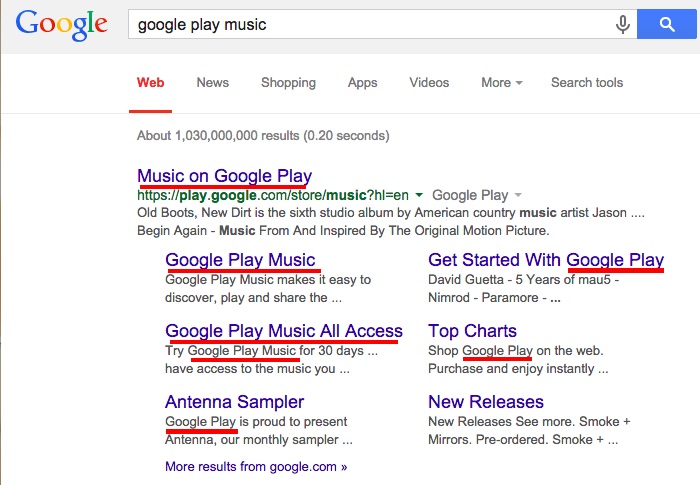700x485 pixels.
Task: Click More results from google.com link
Action: [x=256, y=467]
